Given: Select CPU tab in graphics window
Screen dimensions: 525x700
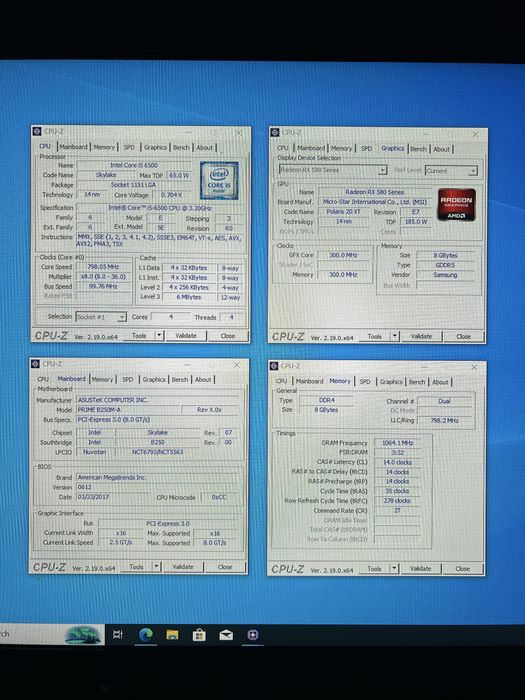Looking at the screenshot, I should (x=283, y=148).
